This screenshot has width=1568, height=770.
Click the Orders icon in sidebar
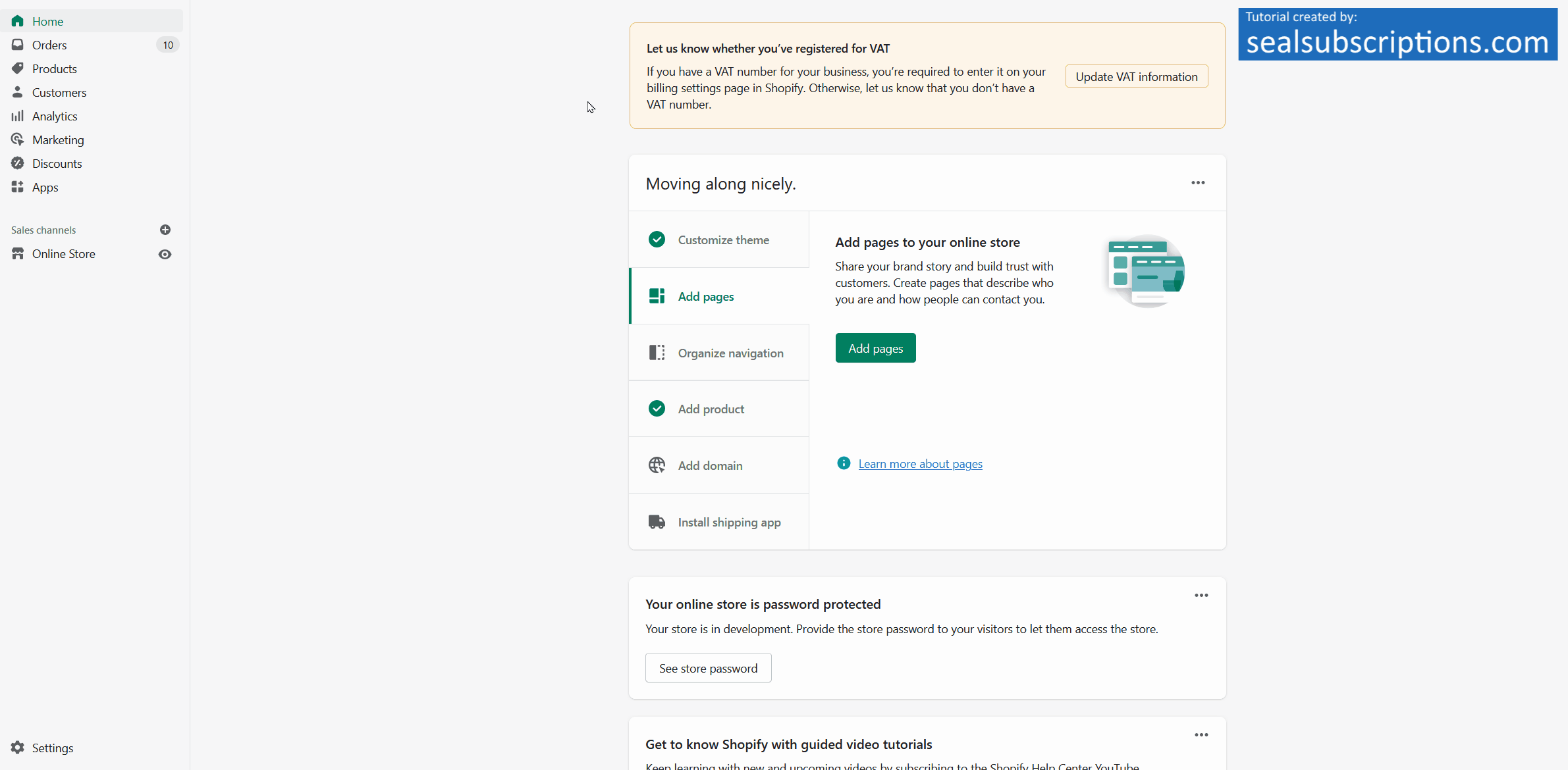click(17, 44)
